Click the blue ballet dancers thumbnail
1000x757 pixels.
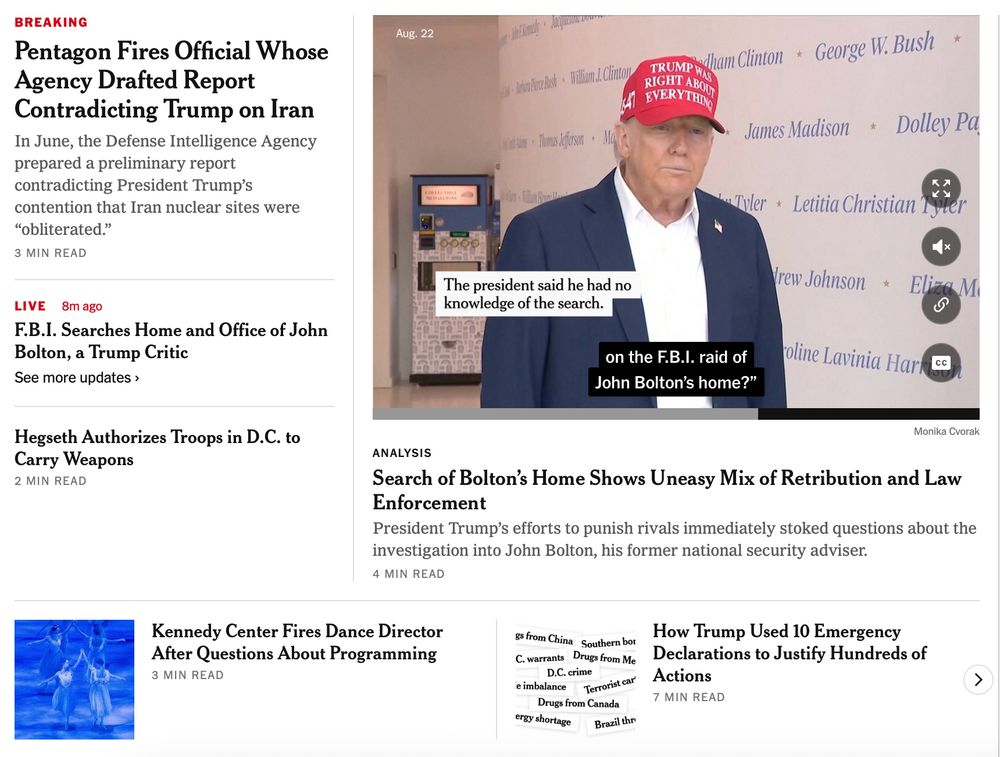75,680
